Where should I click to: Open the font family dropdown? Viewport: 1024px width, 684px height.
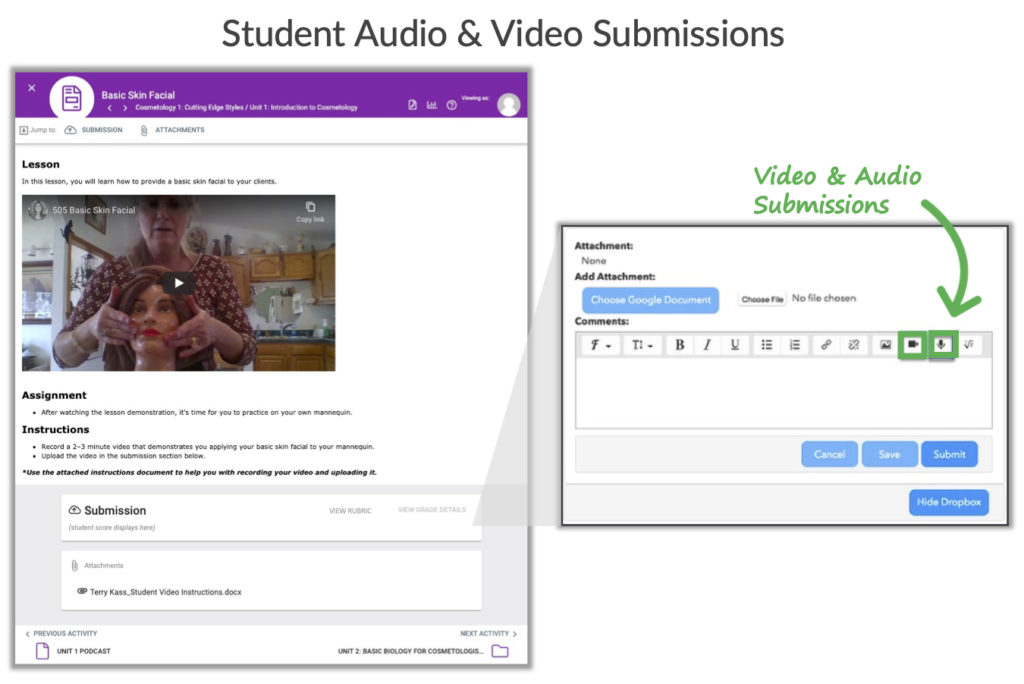(598, 345)
